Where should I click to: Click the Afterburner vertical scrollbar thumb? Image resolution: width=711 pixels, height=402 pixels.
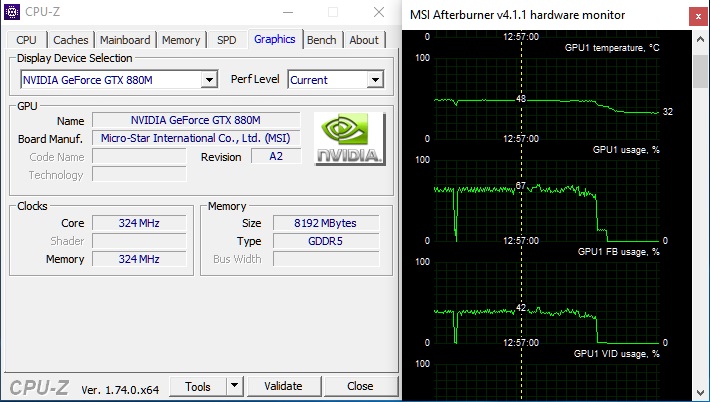[x=700, y=70]
